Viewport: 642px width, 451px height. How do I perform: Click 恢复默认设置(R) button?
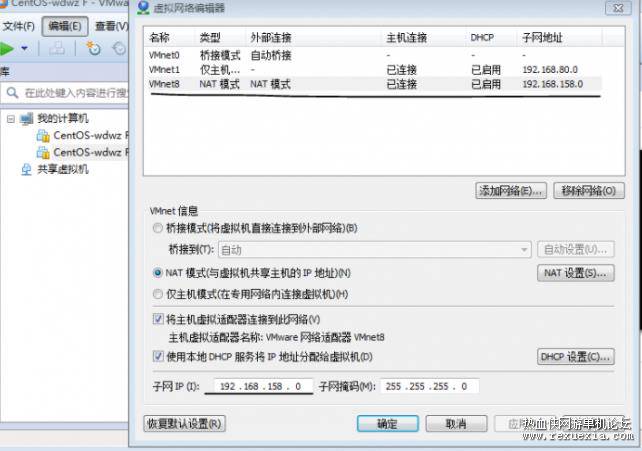[x=184, y=424]
